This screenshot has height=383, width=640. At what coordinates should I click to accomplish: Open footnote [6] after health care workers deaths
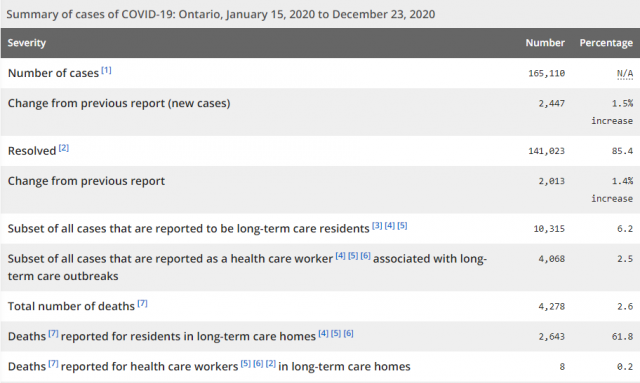point(258,363)
